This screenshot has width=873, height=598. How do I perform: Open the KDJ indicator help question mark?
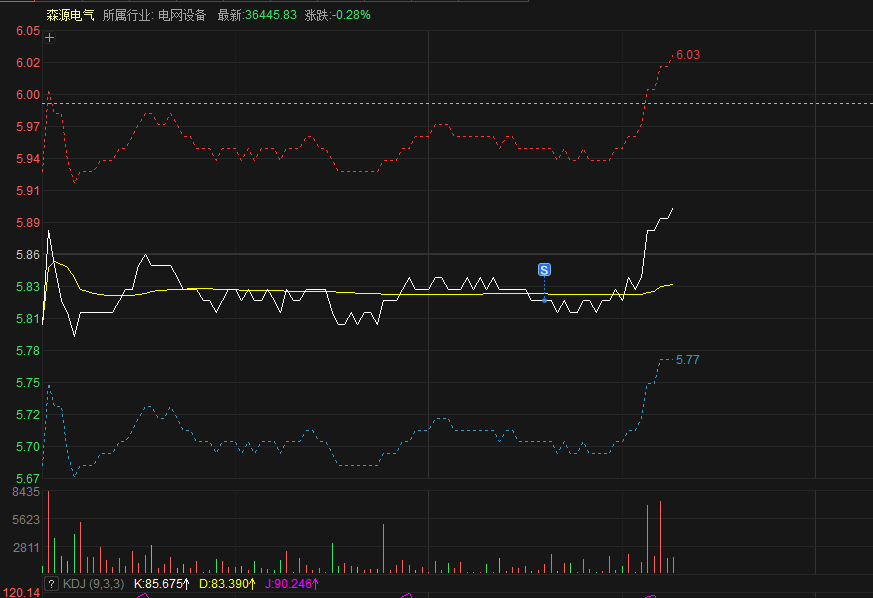[51, 584]
